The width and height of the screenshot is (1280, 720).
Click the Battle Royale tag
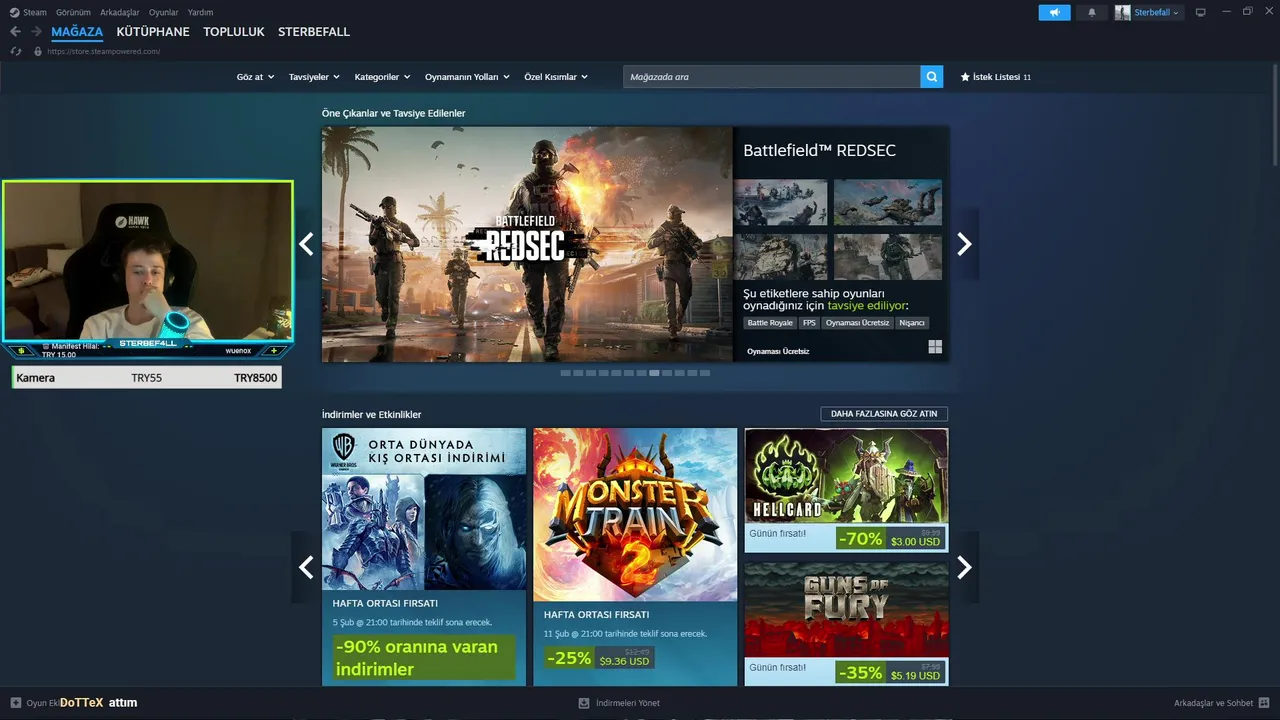[770, 323]
